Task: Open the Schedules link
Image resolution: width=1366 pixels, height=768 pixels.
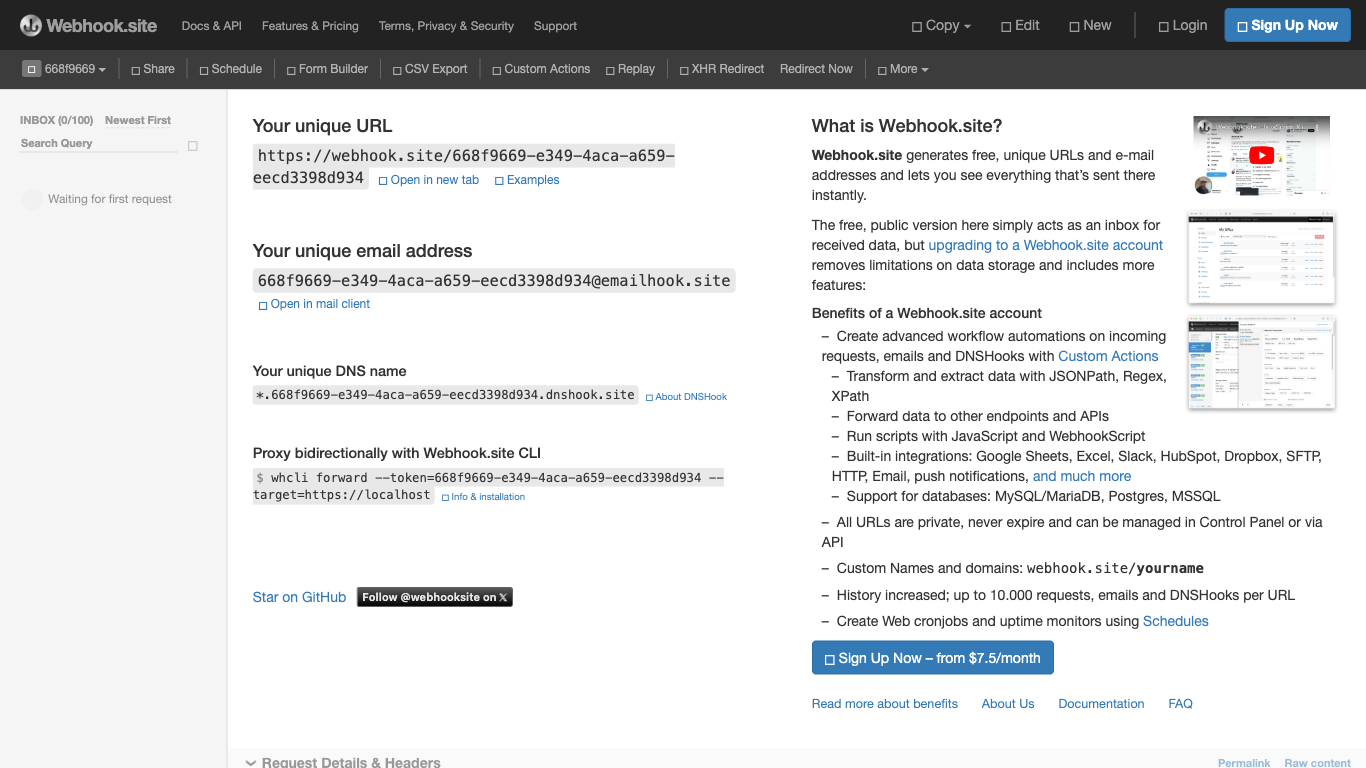Action: pyautogui.click(x=1176, y=621)
